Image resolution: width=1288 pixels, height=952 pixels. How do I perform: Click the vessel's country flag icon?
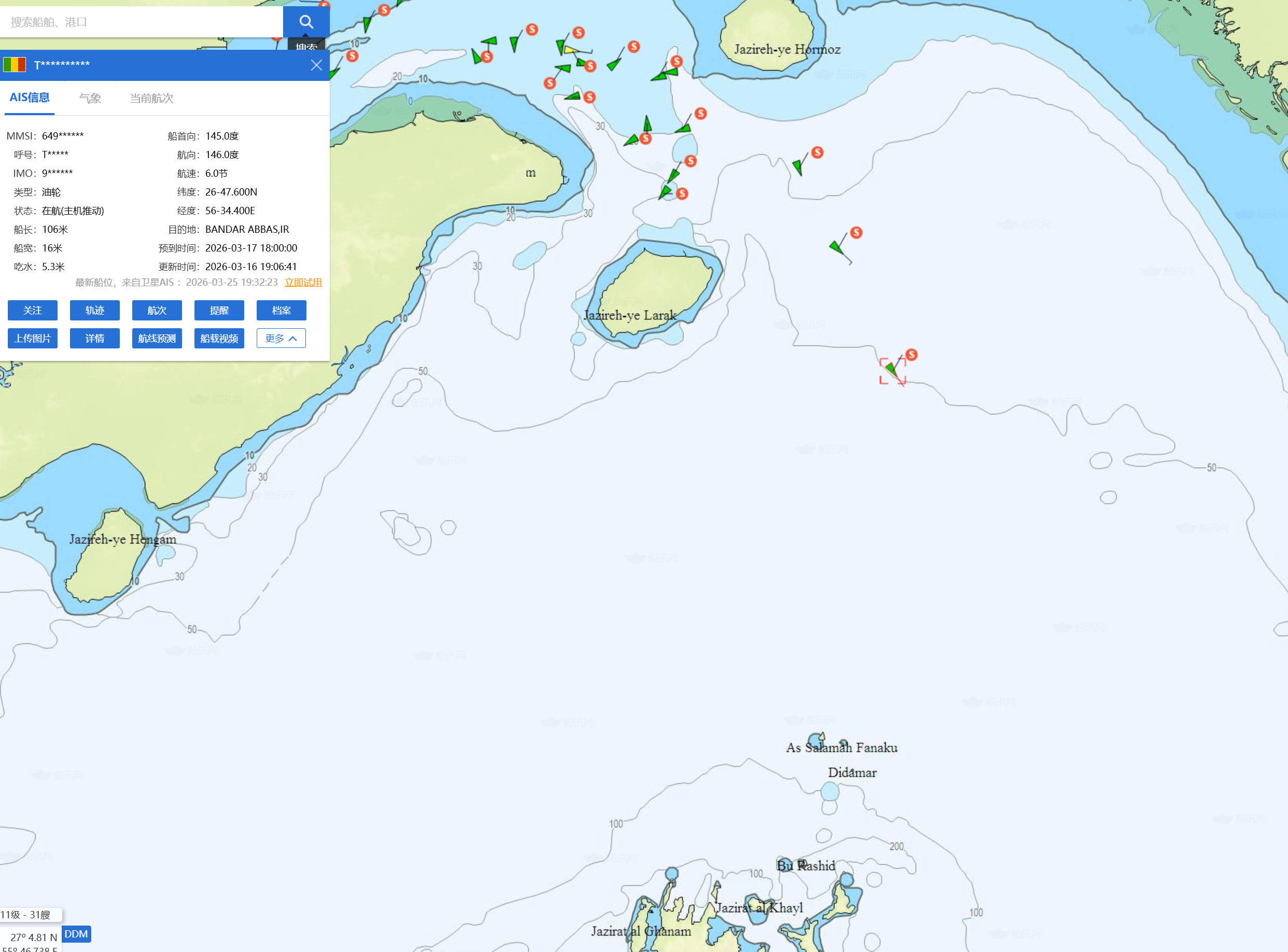(15, 64)
